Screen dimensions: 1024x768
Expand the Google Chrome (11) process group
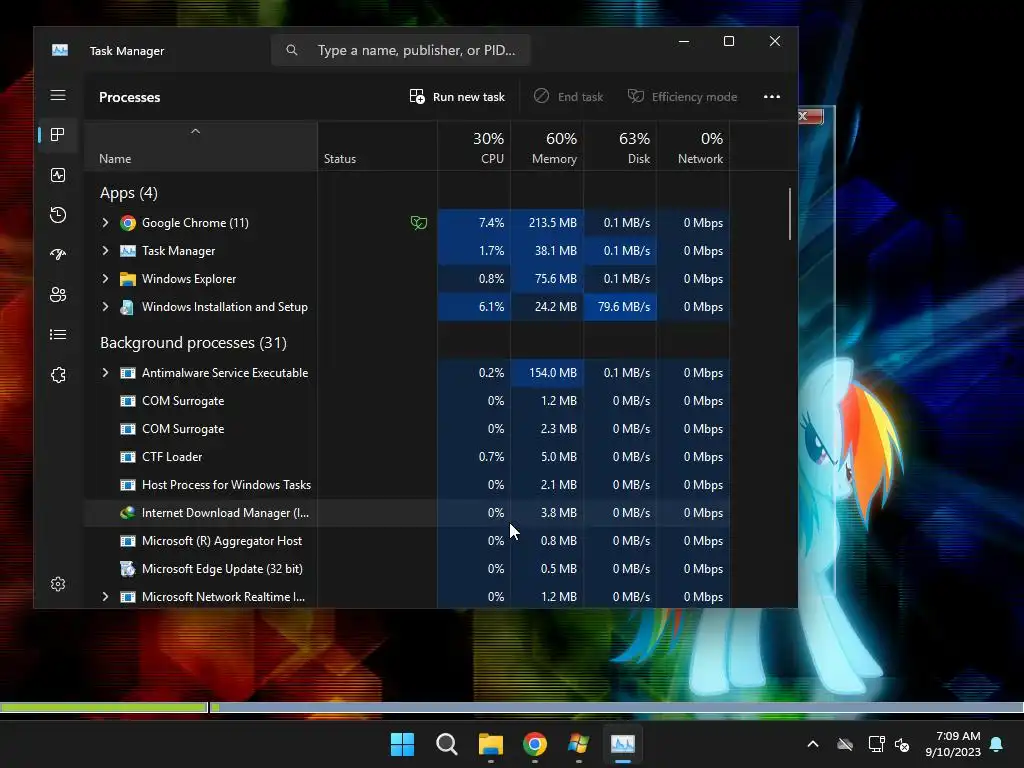[x=105, y=223]
